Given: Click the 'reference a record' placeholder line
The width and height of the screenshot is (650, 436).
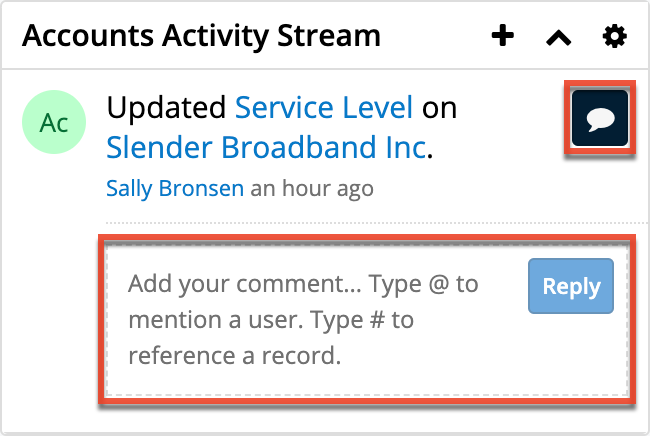Looking at the screenshot, I should 234,356.
